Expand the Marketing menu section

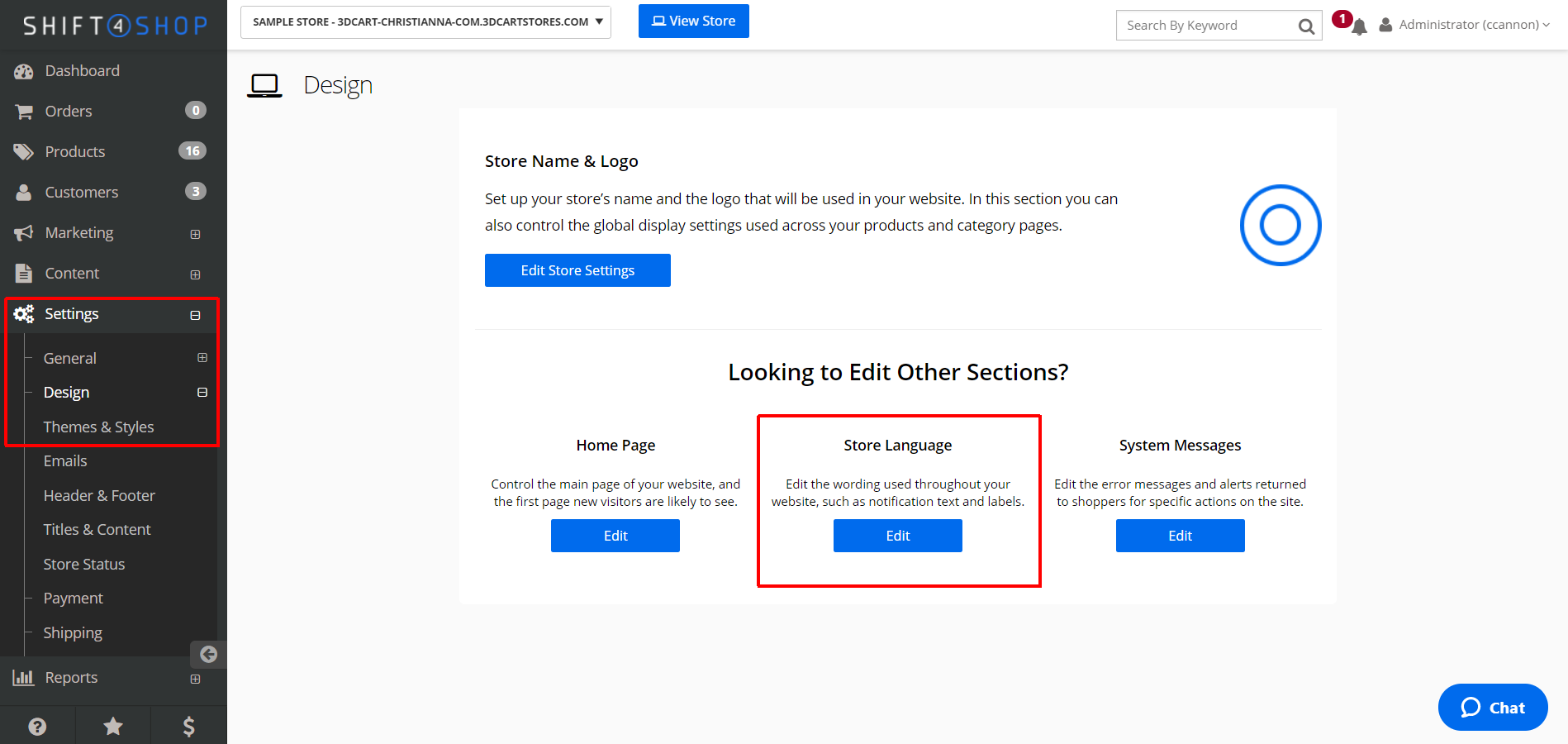(195, 234)
